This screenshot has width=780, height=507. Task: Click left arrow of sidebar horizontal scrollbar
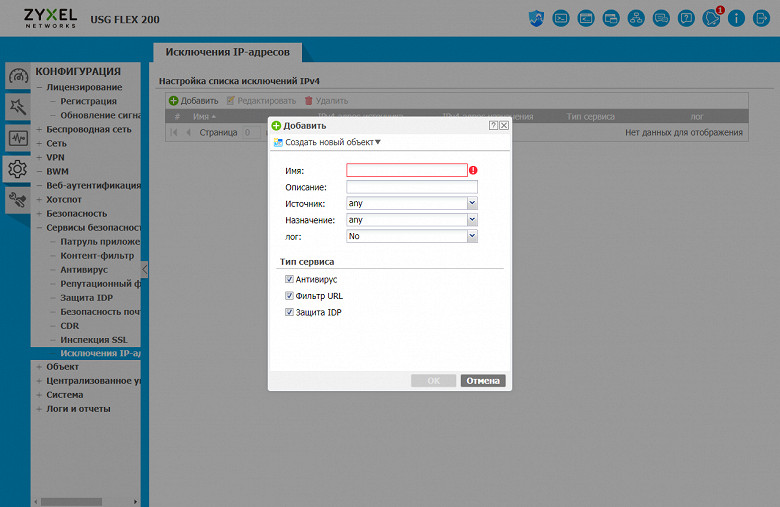pos(35,502)
